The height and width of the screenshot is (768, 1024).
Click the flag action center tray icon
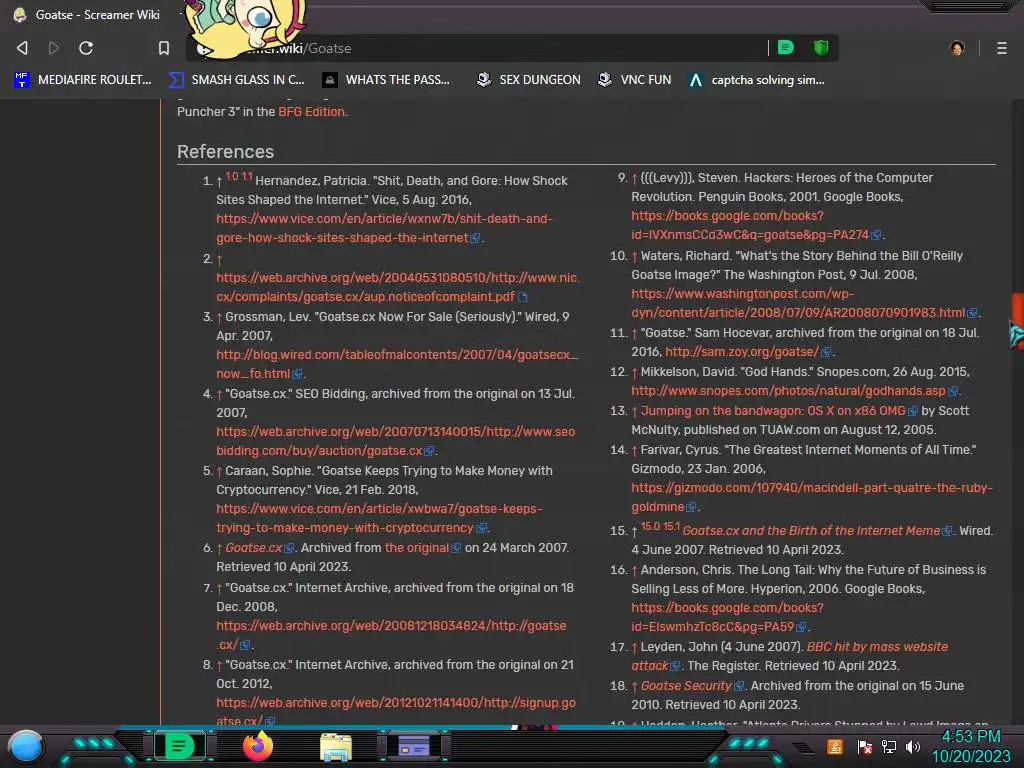(x=864, y=747)
